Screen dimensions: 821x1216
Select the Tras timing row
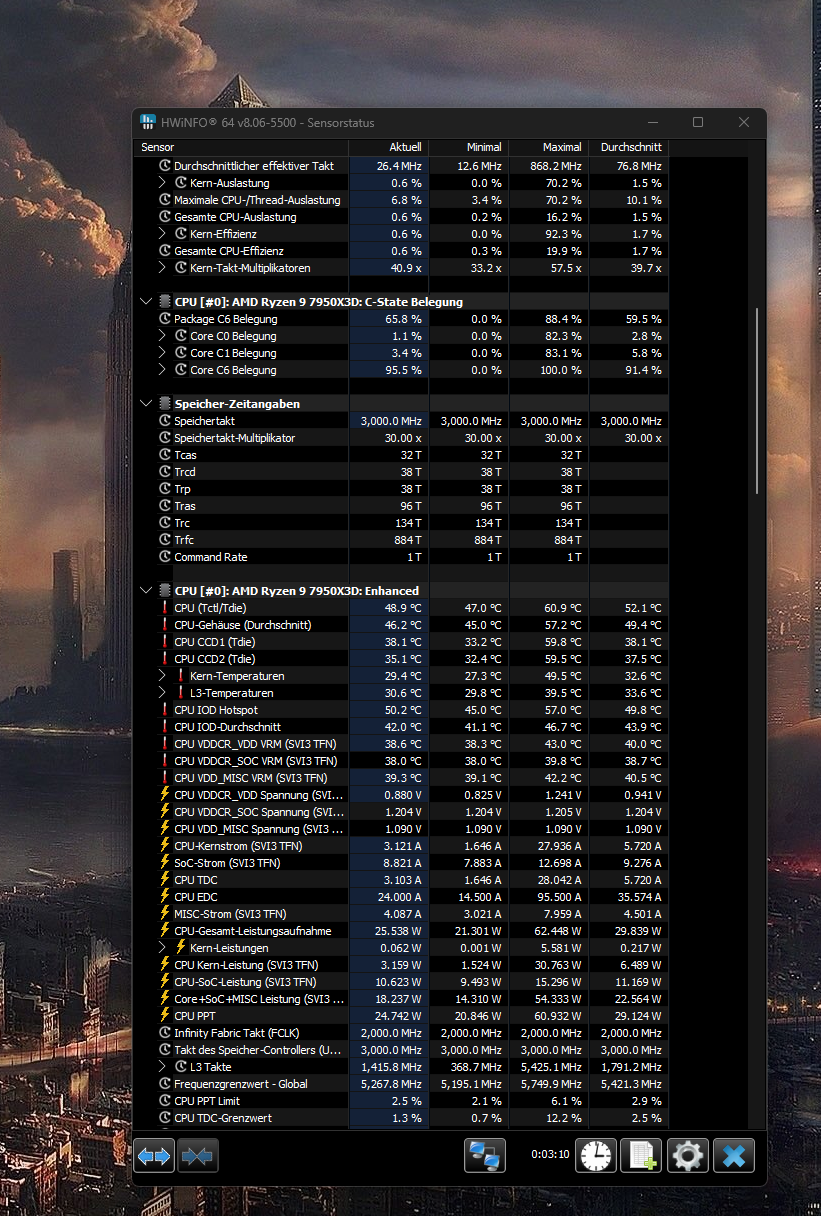403,506
